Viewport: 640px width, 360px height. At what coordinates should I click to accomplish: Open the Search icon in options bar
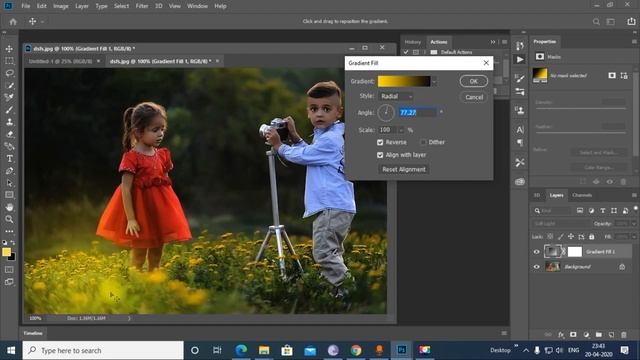[x=596, y=21]
